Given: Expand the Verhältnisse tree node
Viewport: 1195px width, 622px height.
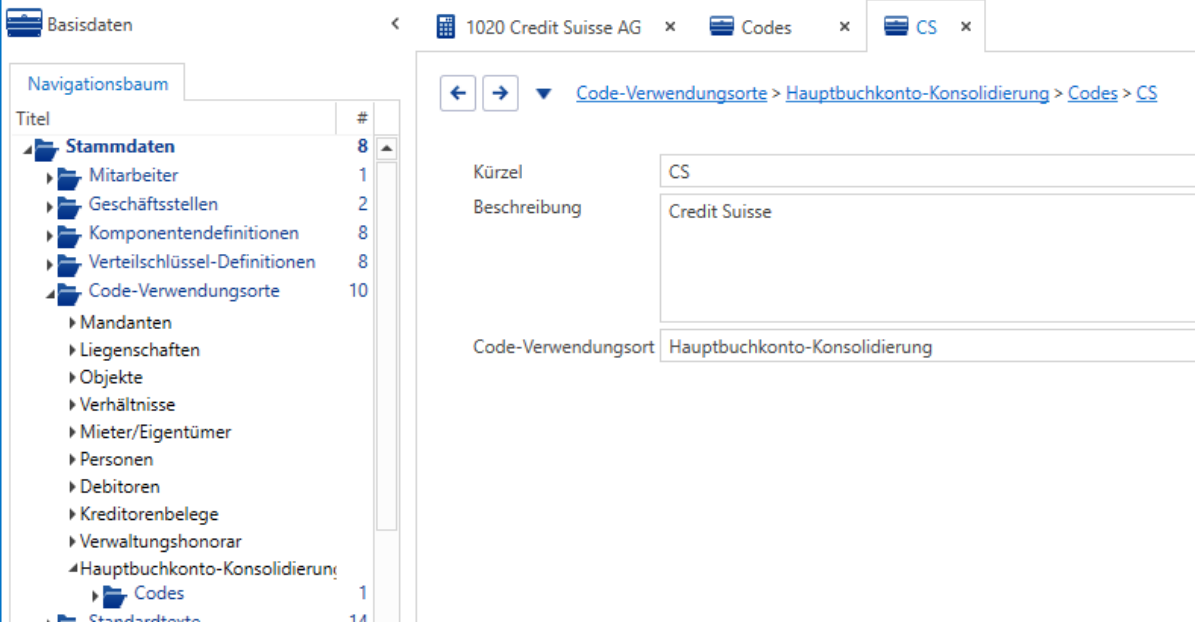Looking at the screenshot, I should tap(72, 405).
